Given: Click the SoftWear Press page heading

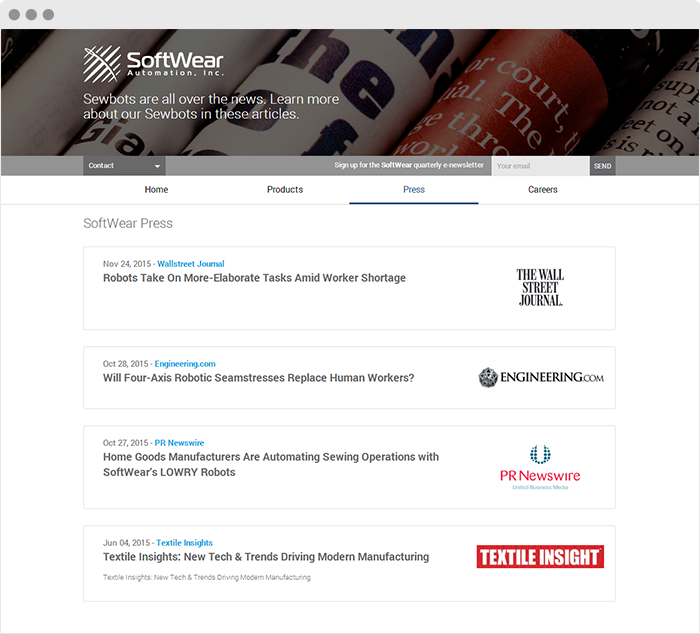Looking at the screenshot, I should tap(128, 223).
